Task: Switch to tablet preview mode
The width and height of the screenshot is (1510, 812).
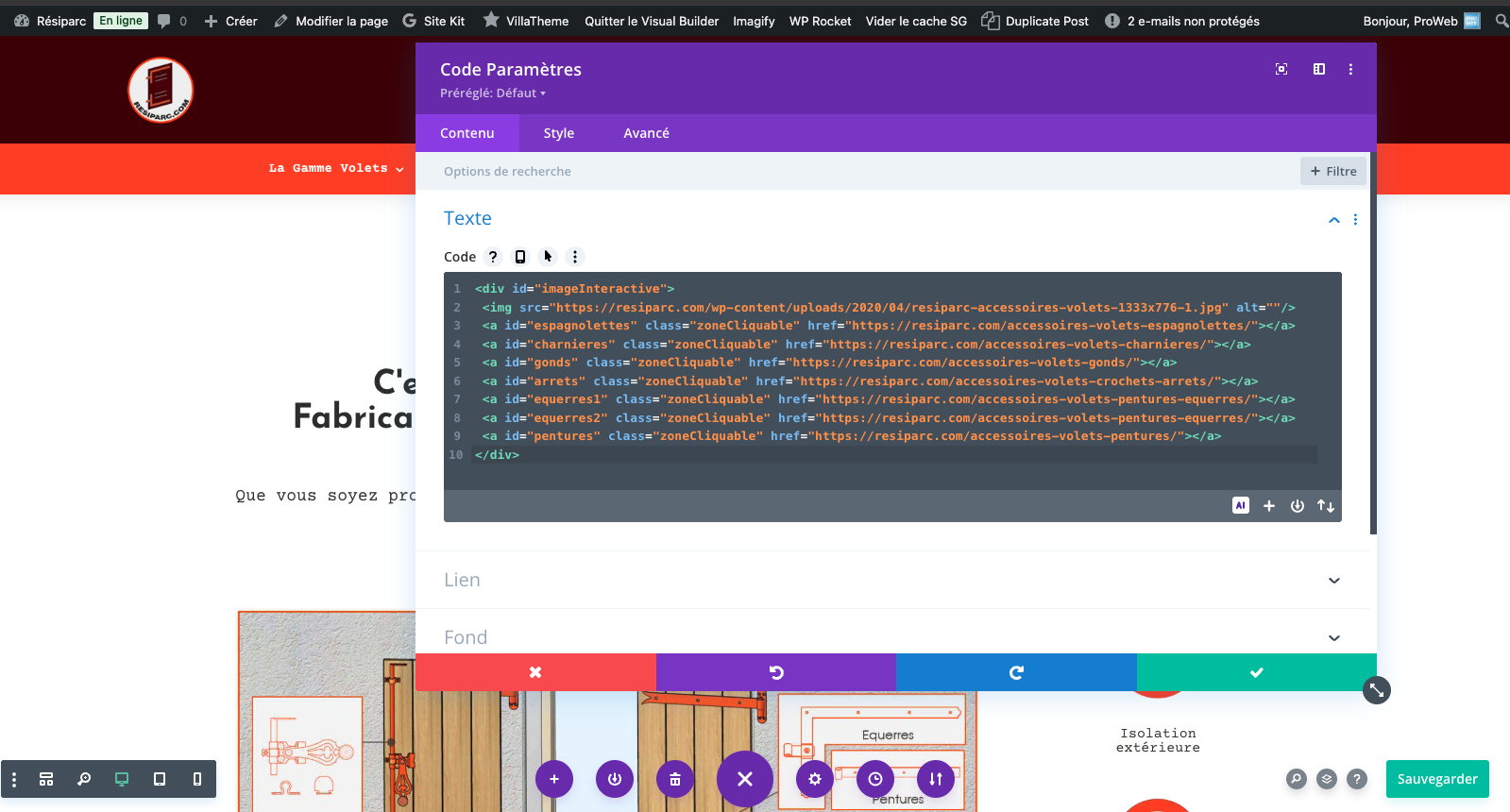Action: pos(160,779)
